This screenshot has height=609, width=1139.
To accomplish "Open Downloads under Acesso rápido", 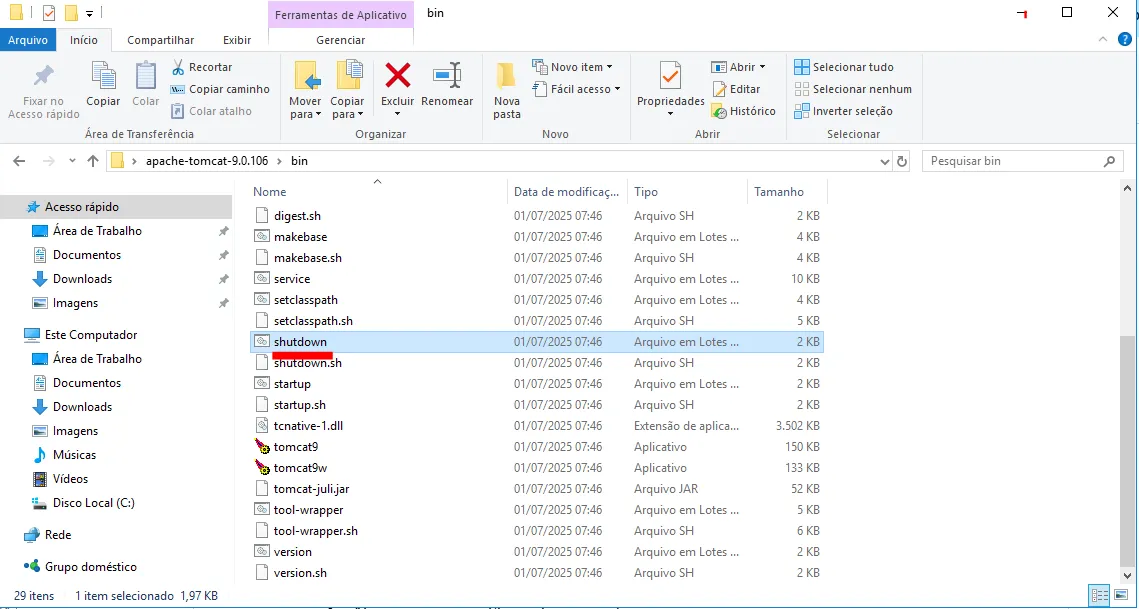I will pos(82,279).
